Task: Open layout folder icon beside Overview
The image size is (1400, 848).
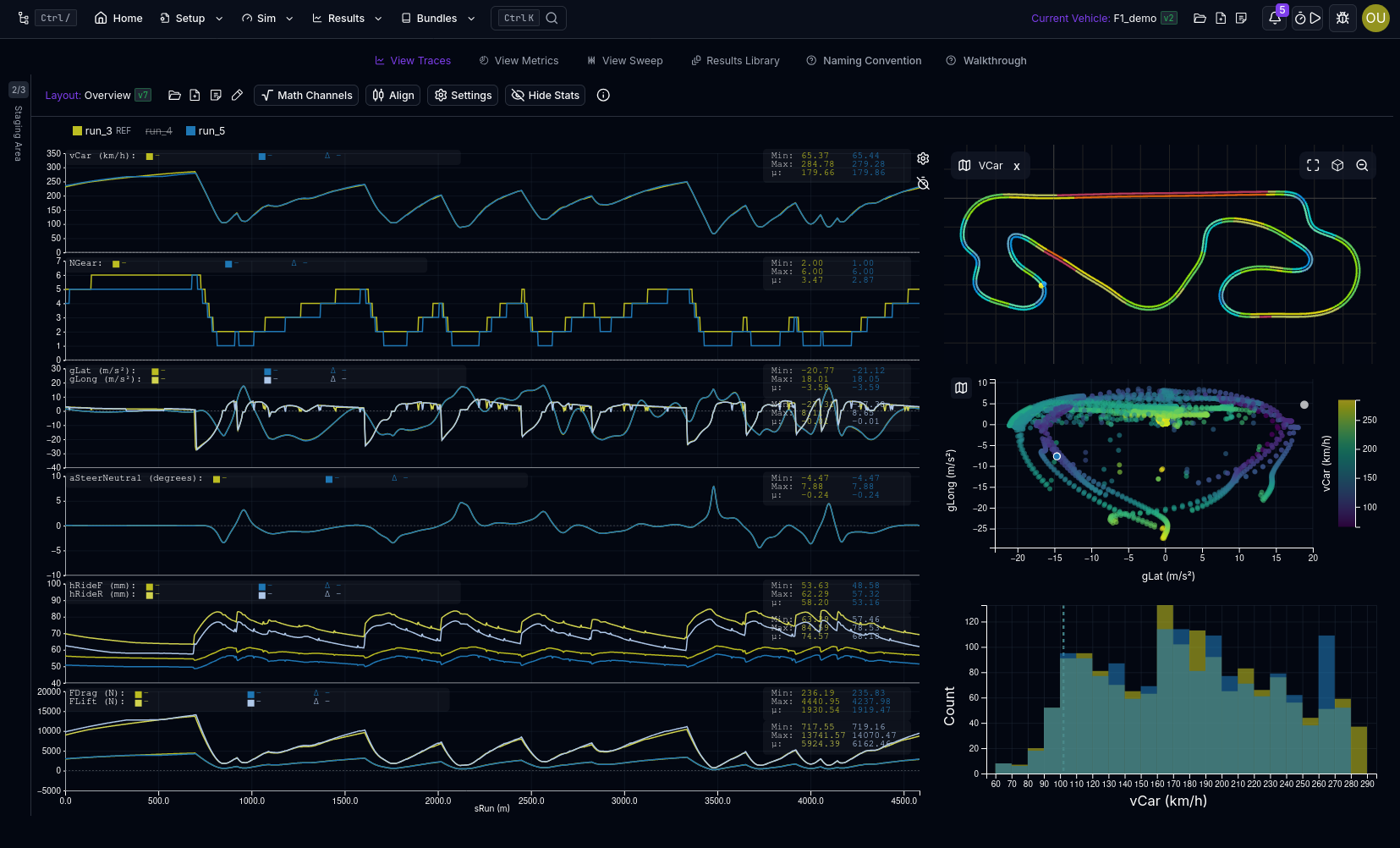Action: [174, 95]
